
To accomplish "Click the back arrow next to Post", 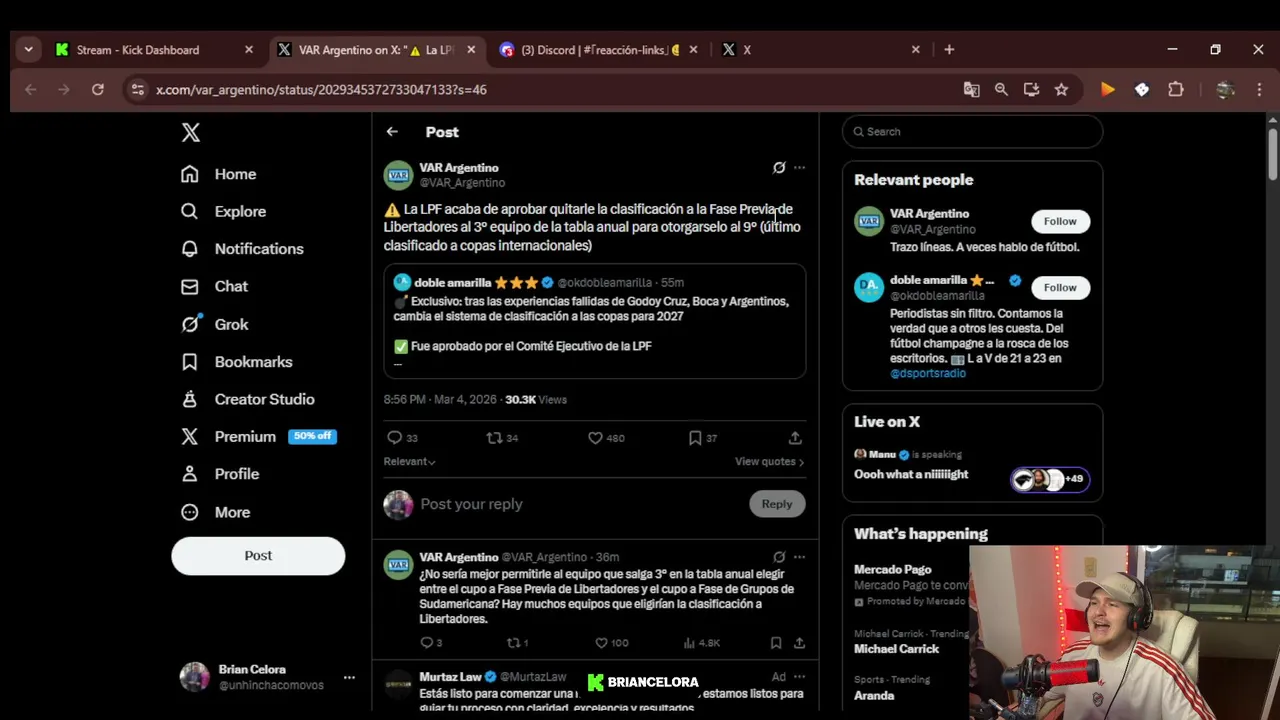I will tap(392, 132).
